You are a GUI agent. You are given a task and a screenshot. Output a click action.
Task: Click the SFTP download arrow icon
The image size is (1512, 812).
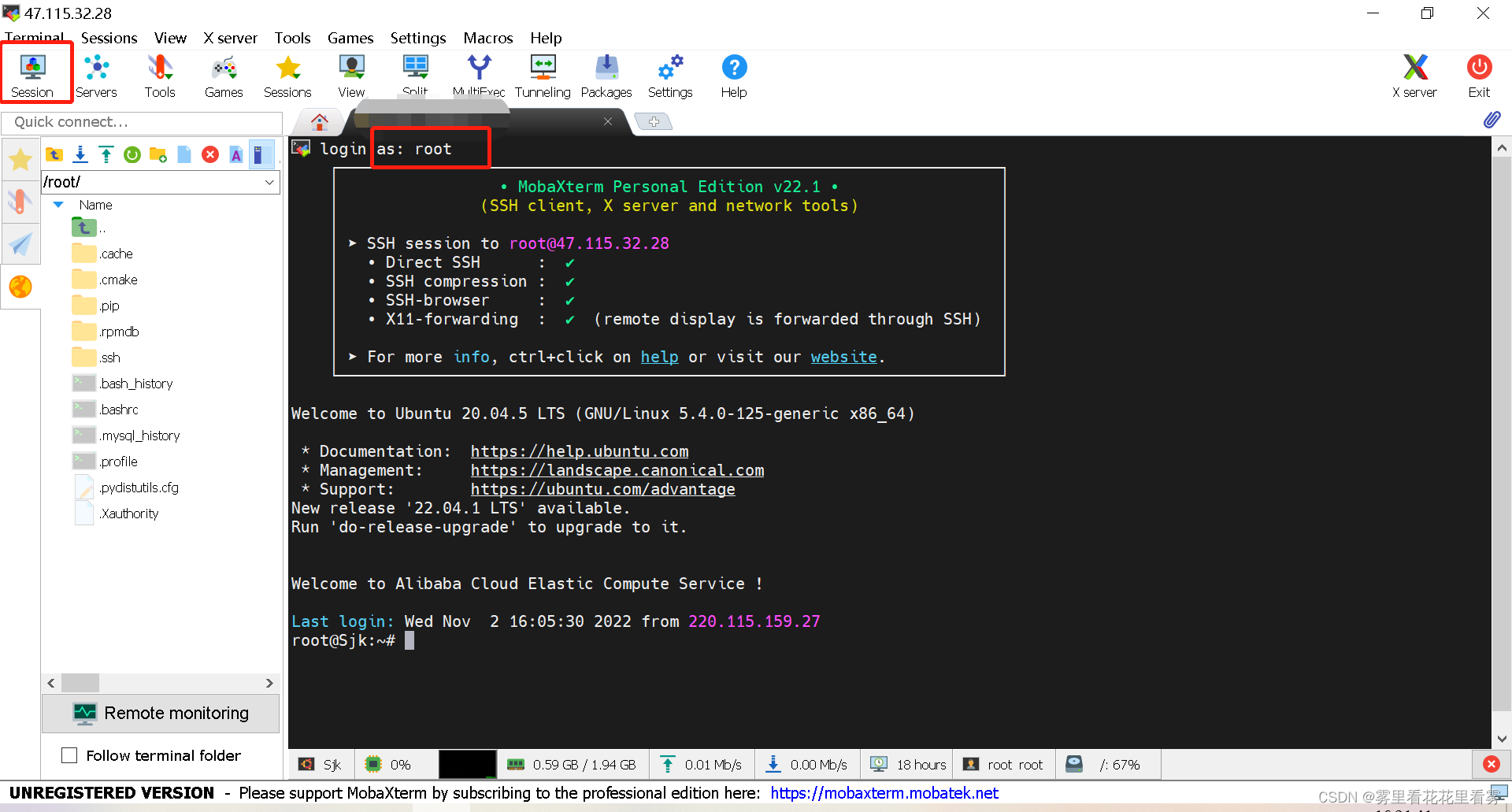(80, 154)
